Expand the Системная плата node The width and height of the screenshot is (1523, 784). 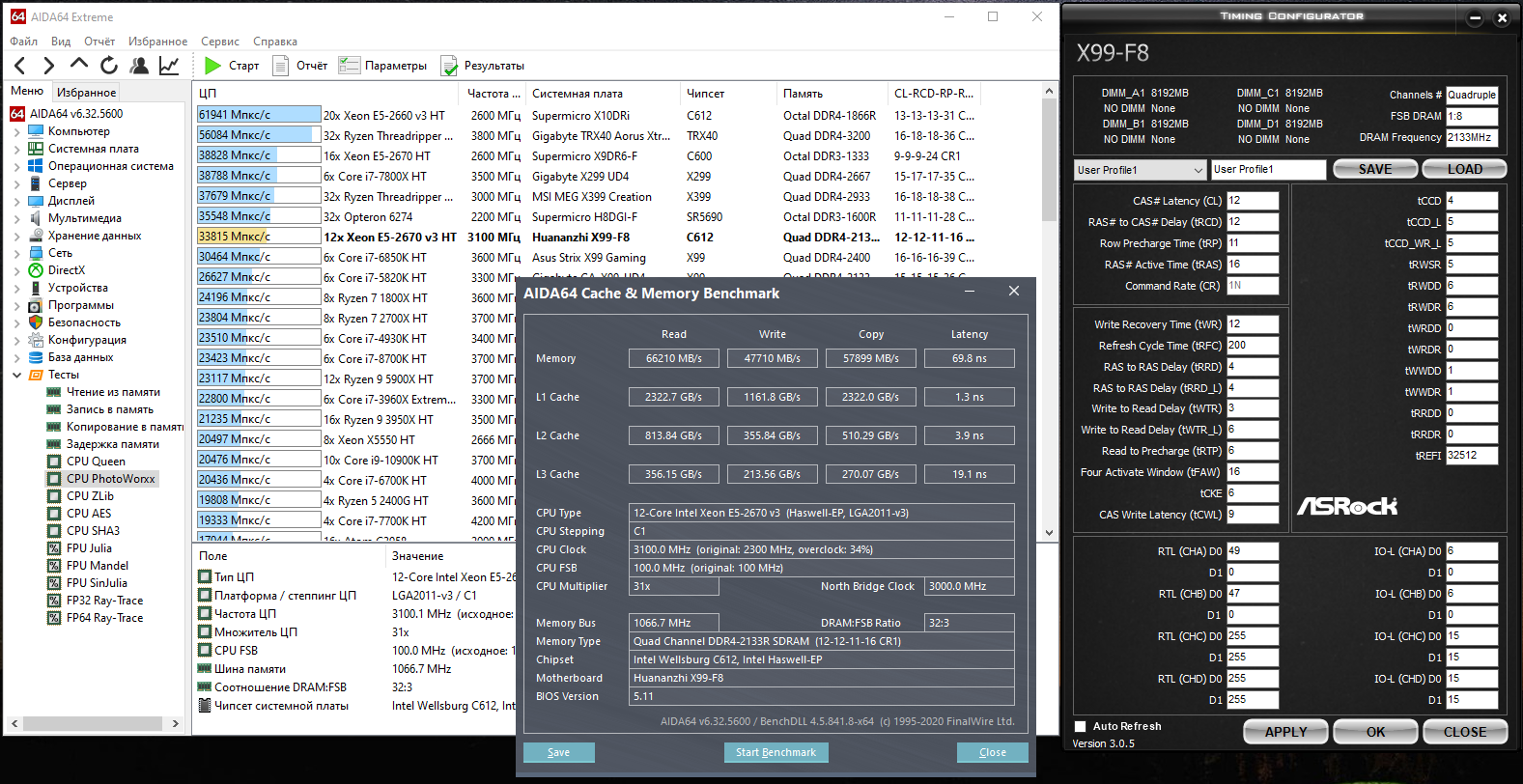pos(16,149)
